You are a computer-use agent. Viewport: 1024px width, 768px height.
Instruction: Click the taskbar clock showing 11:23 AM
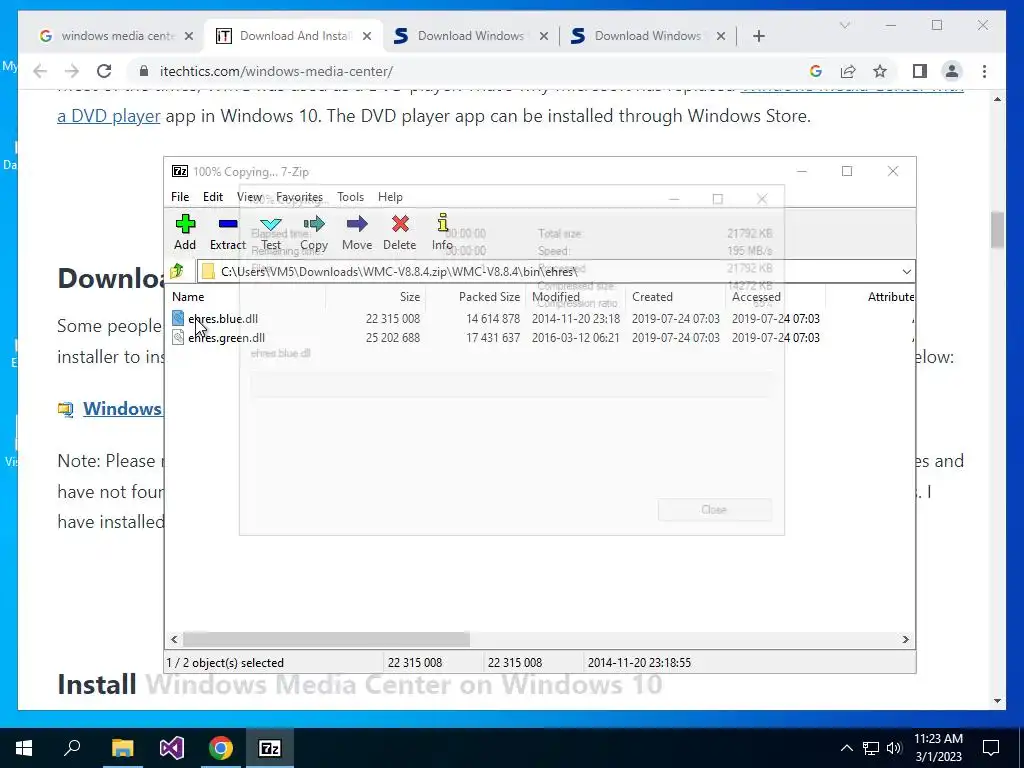point(938,748)
